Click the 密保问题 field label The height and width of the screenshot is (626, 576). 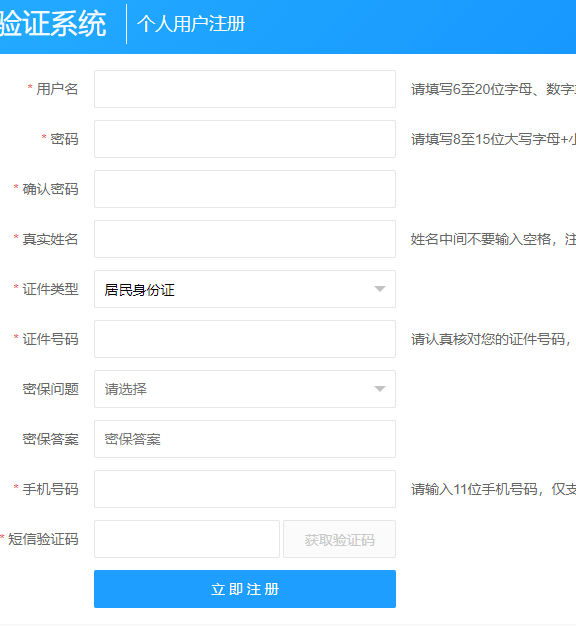point(50,389)
